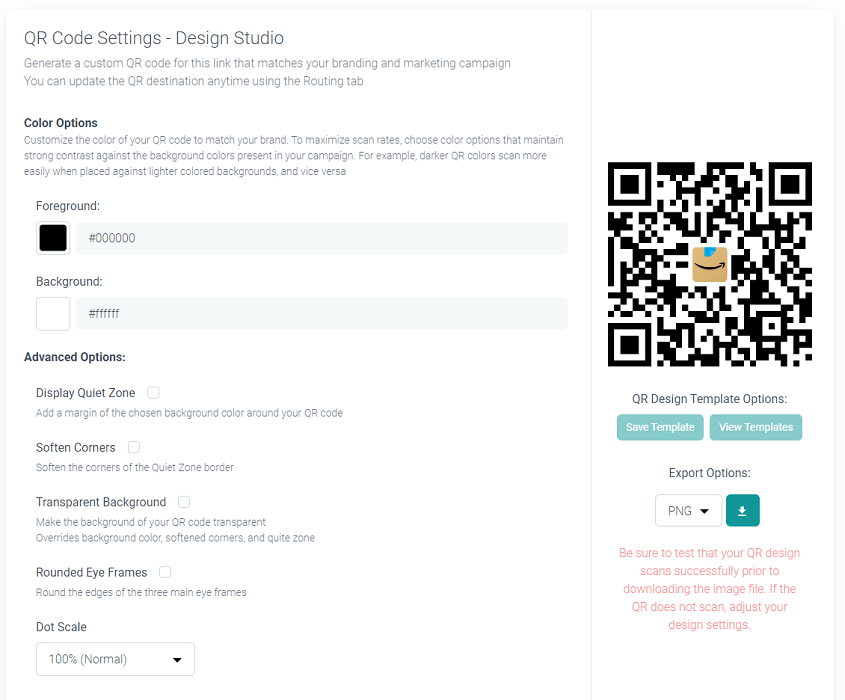Check the Transparent Background option
The image size is (845, 700).
[184, 502]
